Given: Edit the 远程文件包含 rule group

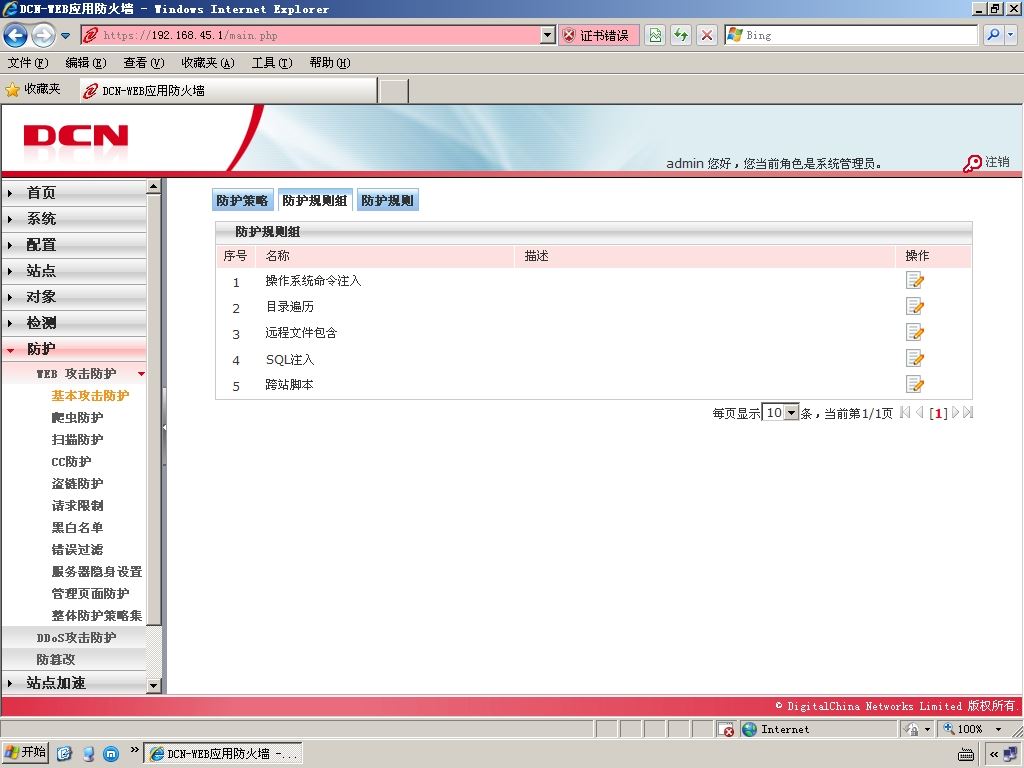Looking at the screenshot, I should tap(914, 332).
